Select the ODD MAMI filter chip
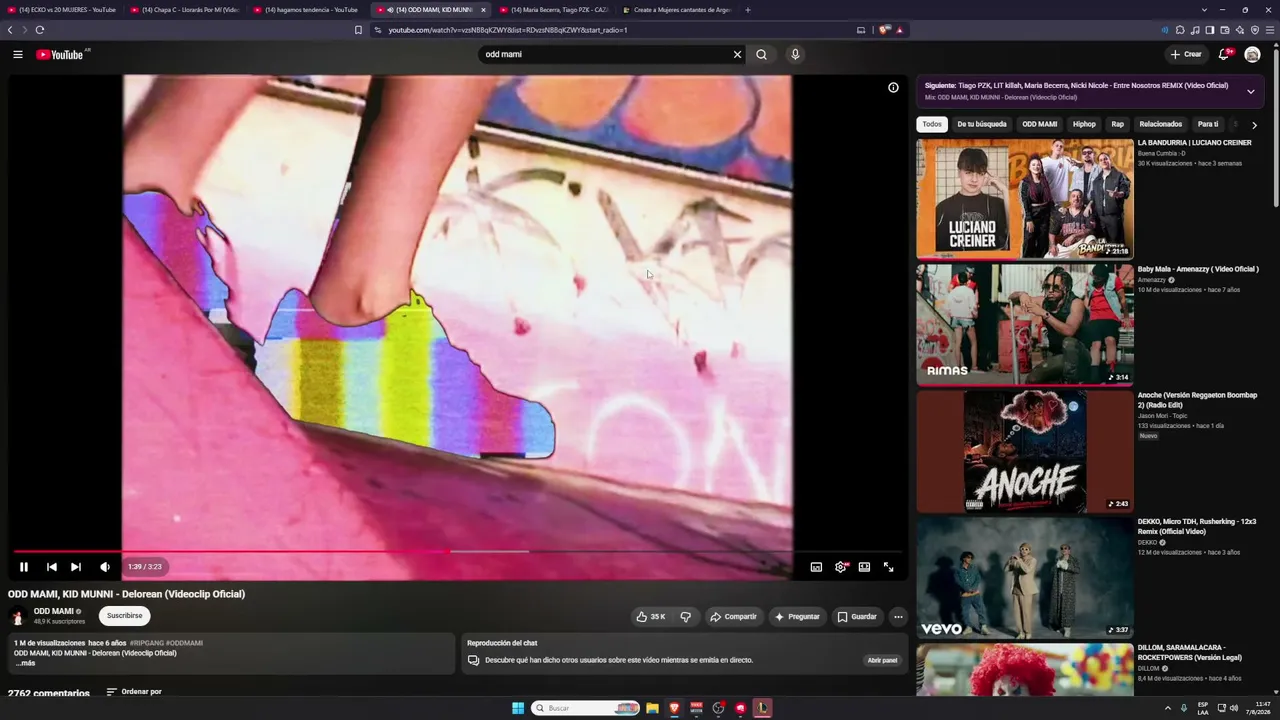The width and height of the screenshot is (1280, 720). click(1039, 124)
